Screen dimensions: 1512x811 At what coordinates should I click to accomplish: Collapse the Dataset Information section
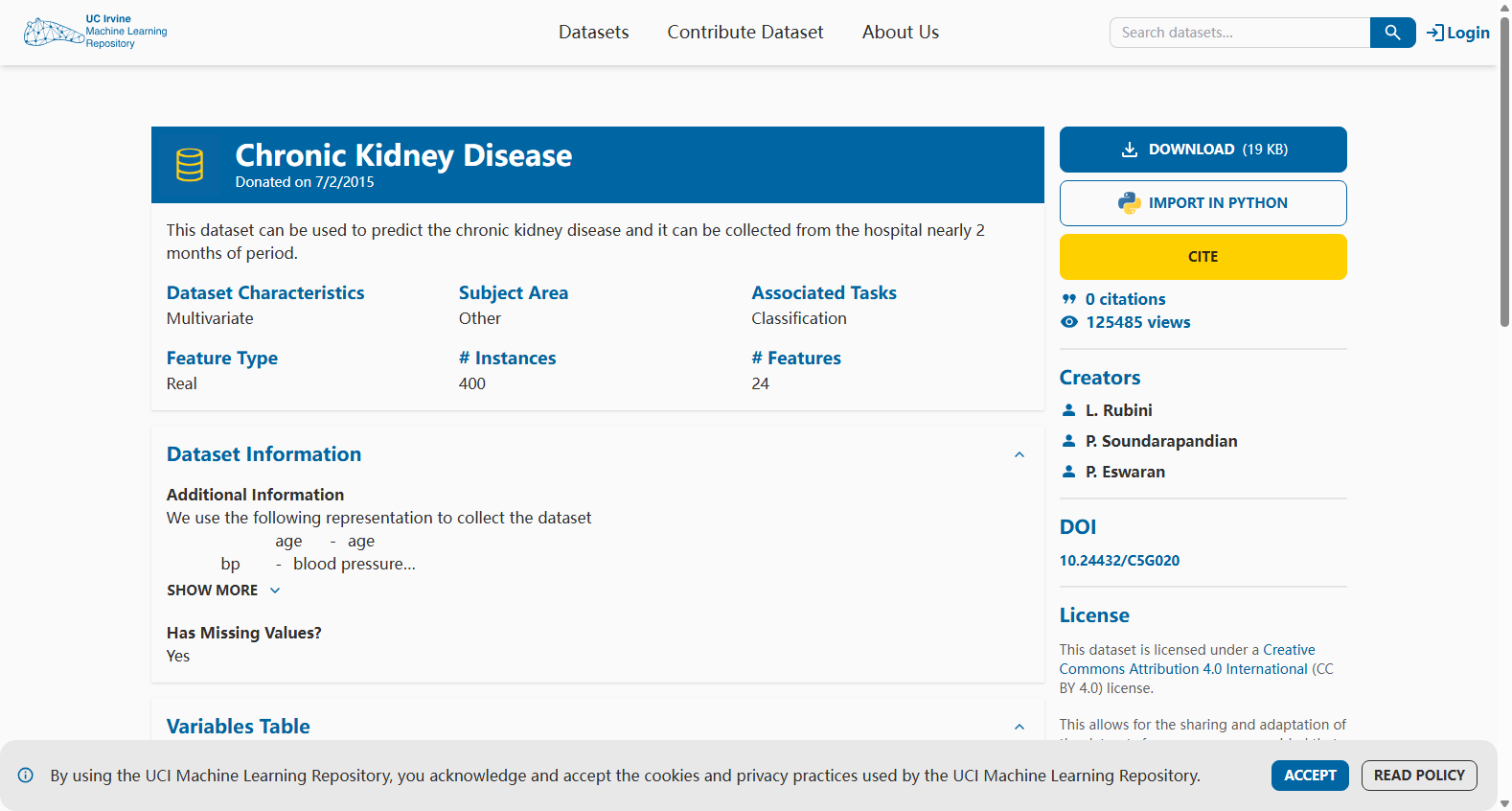pyautogui.click(x=1019, y=454)
